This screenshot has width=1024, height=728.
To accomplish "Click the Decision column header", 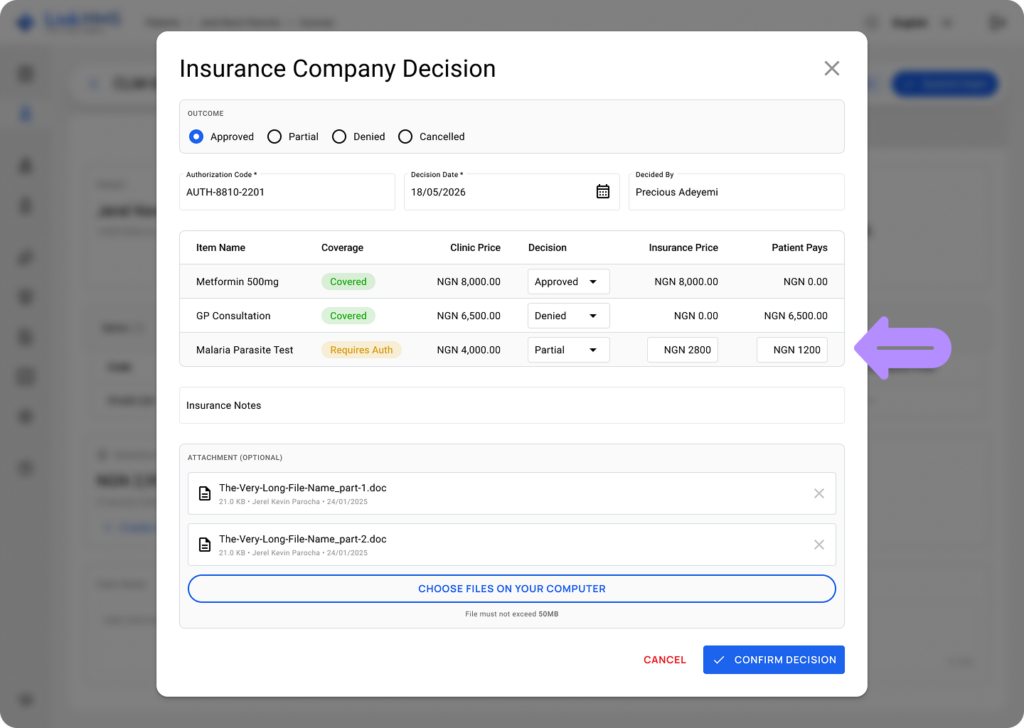I will [x=547, y=247].
